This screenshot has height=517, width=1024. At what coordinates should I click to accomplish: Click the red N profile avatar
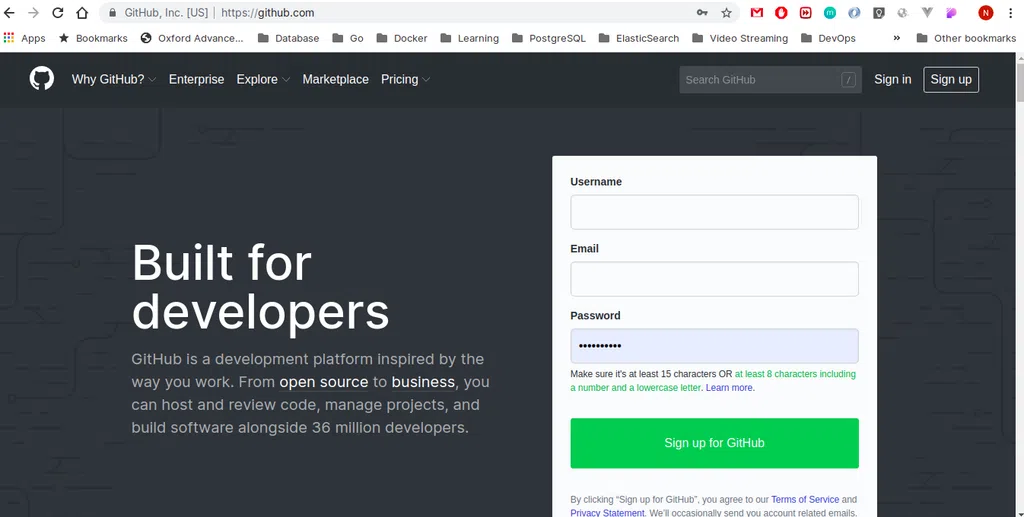point(985,12)
